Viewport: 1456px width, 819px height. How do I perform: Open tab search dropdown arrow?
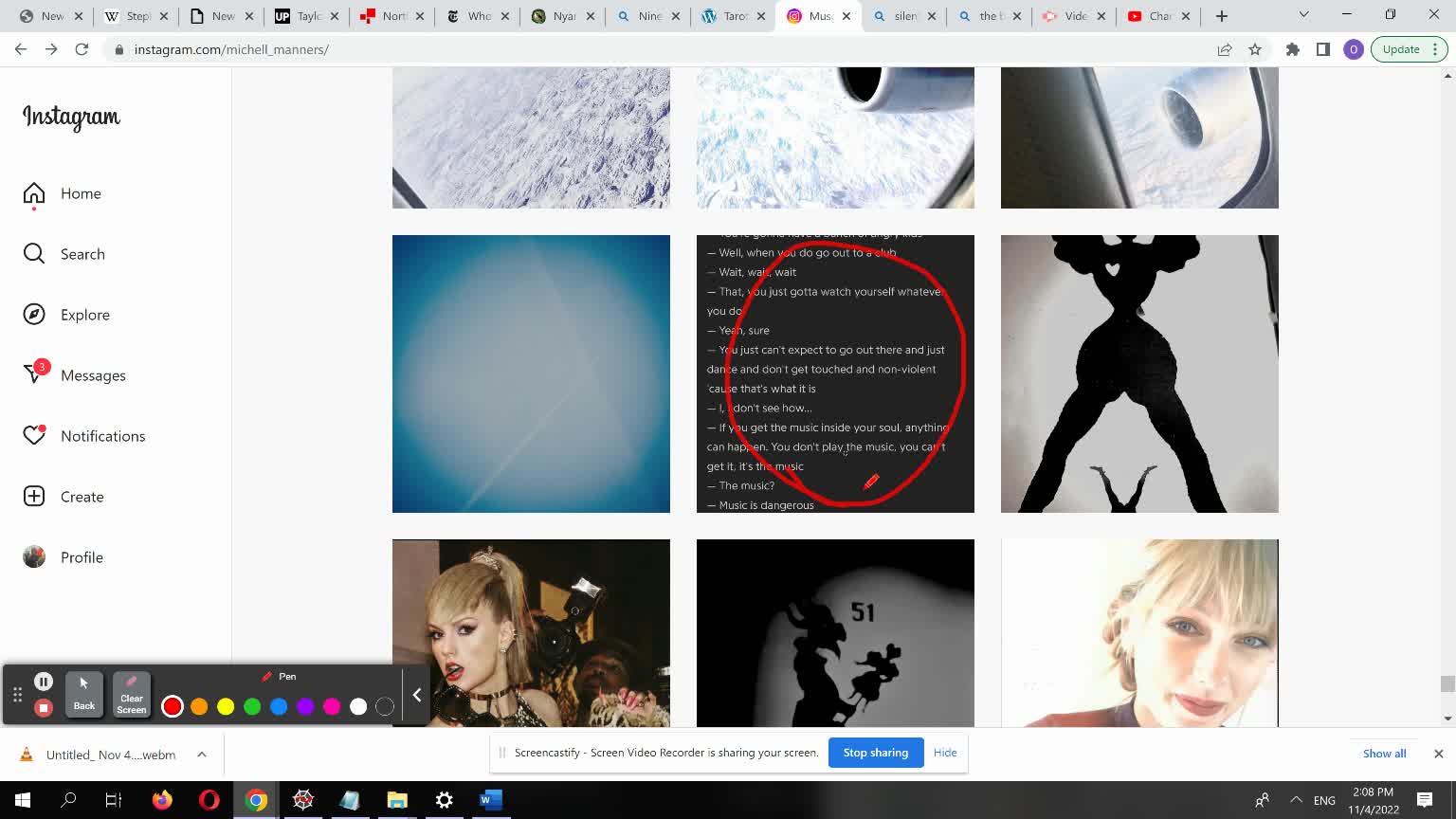(1303, 15)
